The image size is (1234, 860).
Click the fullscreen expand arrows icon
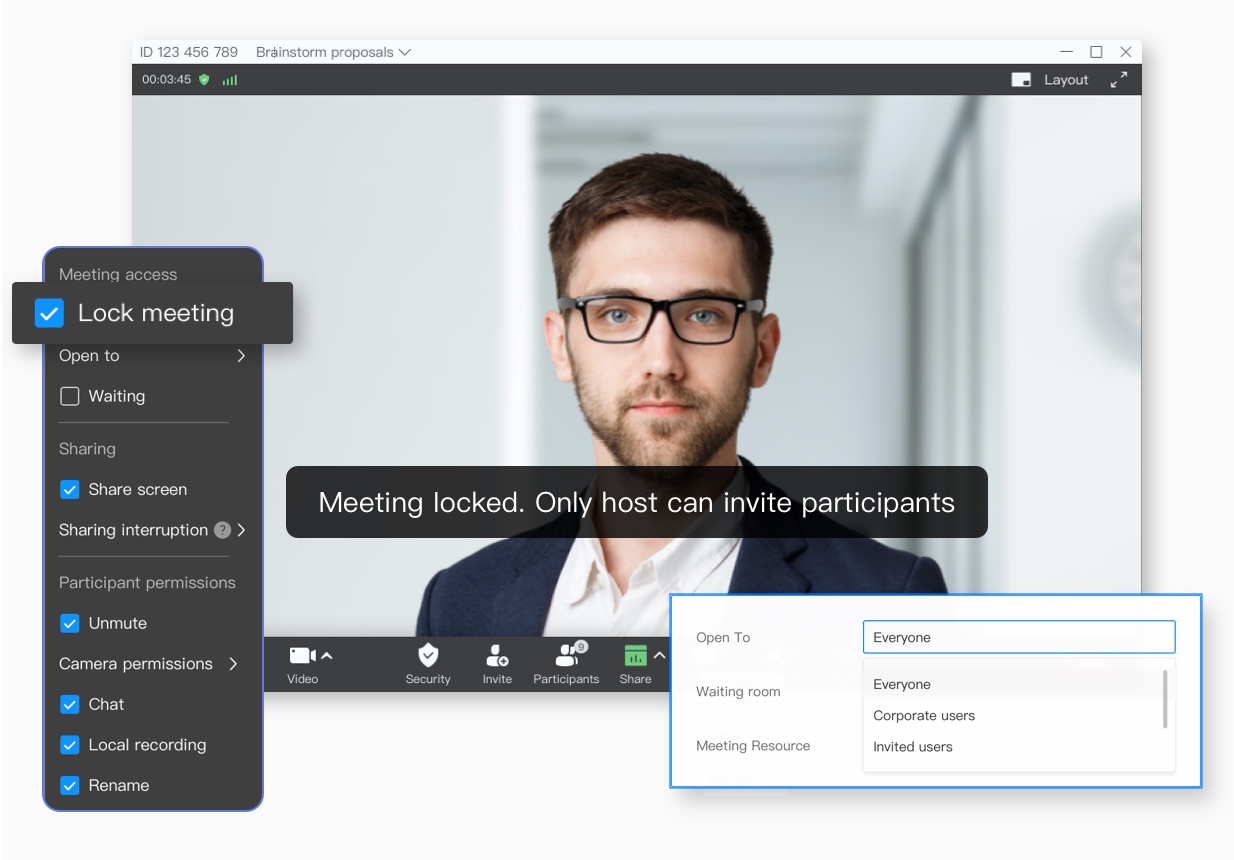[x=1119, y=80]
